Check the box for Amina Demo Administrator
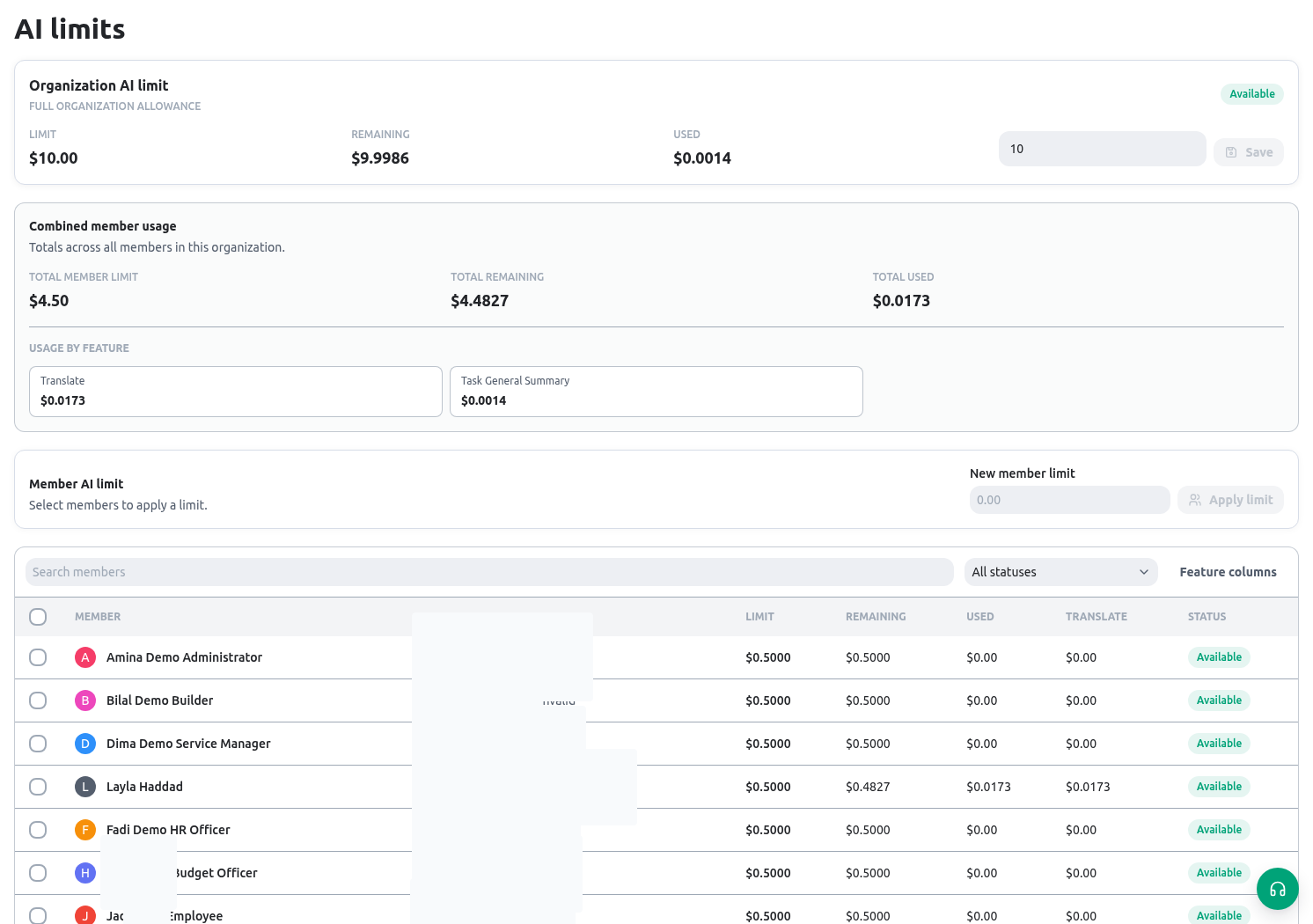This screenshot has height=924, width=1313. (38, 657)
